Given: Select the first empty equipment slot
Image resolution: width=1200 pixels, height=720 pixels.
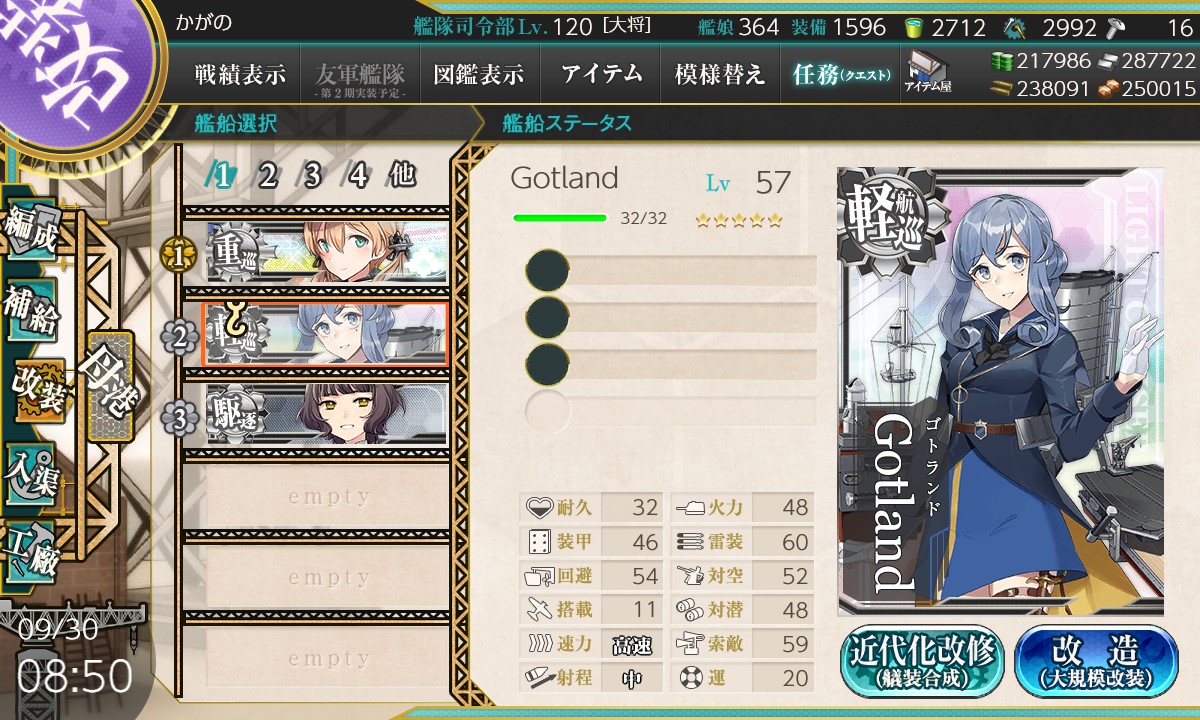Looking at the screenshot, I should (671, 271).
